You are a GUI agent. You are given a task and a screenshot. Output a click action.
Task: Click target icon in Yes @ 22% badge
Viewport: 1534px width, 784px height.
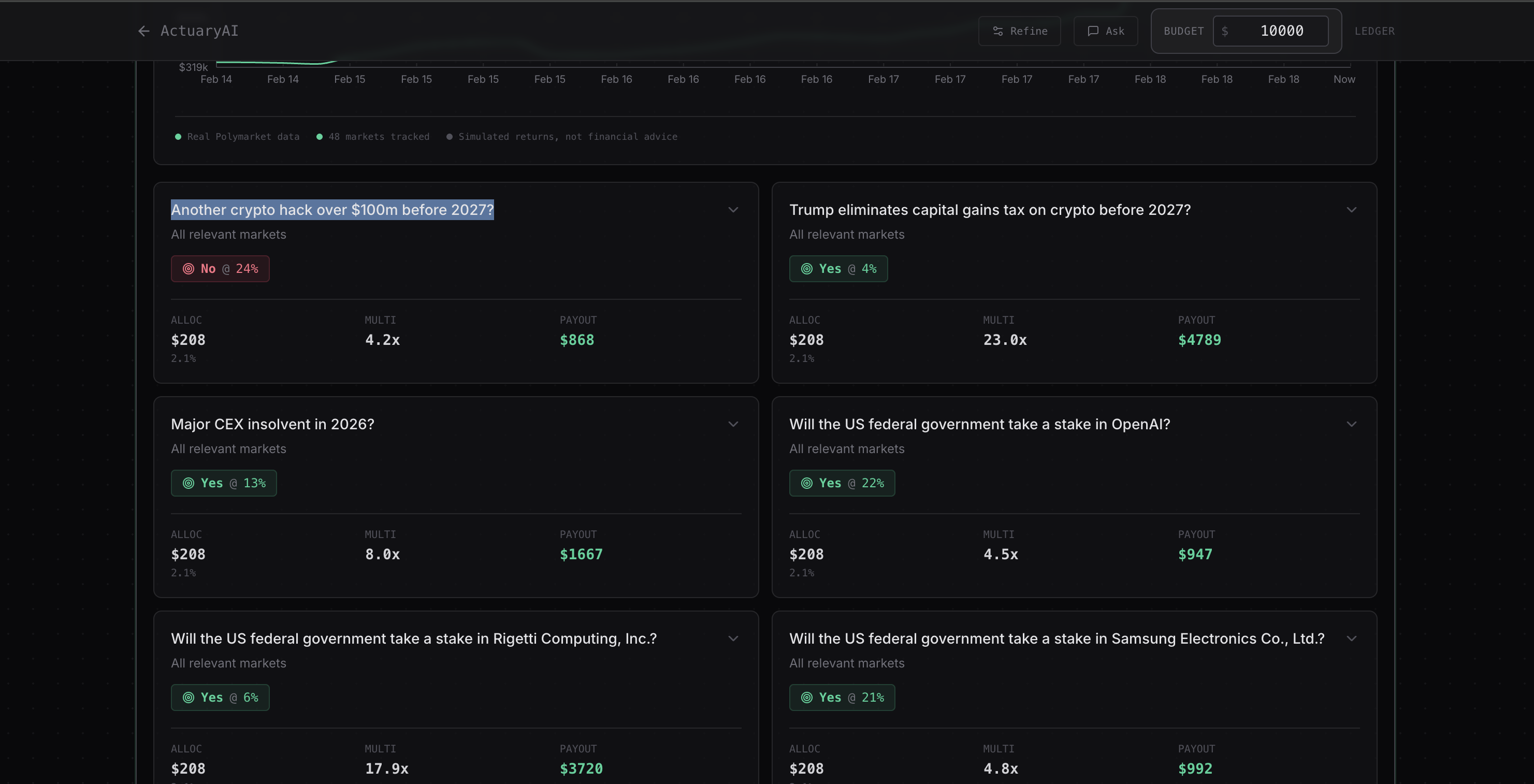click(806, 483)
